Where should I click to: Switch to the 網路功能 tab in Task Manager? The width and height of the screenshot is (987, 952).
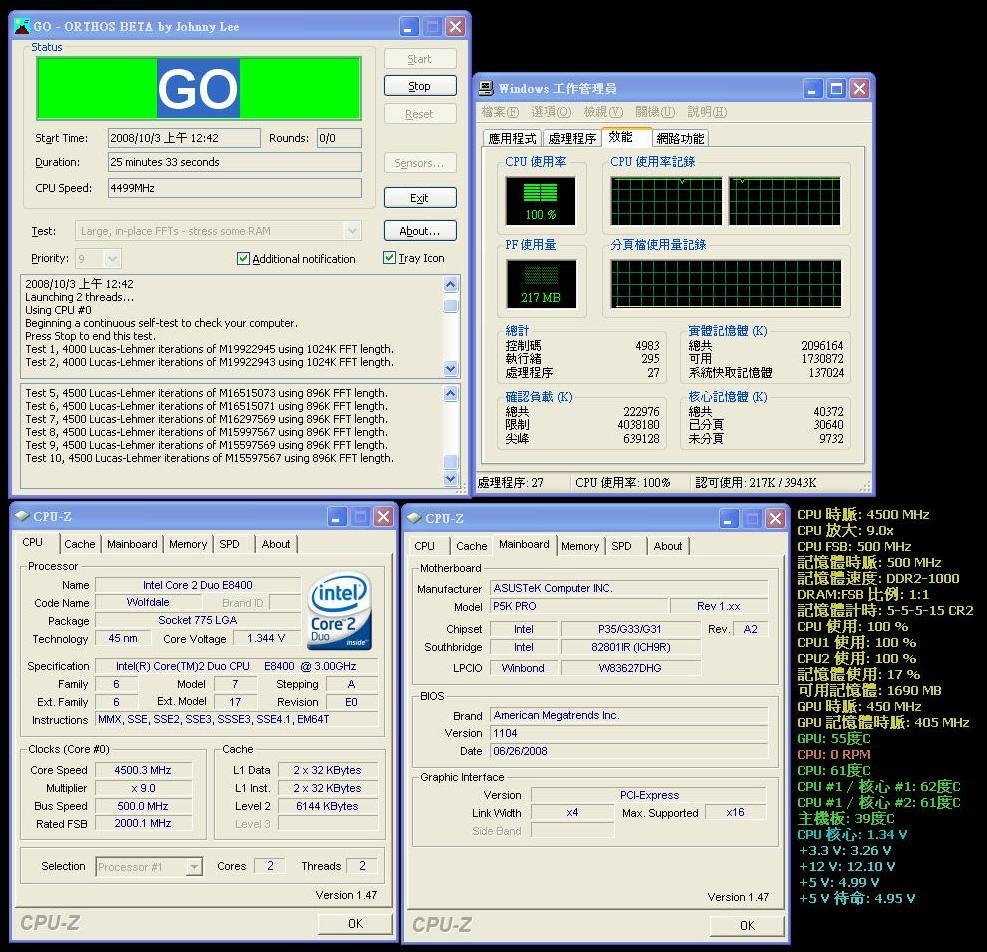click(680, 139)
